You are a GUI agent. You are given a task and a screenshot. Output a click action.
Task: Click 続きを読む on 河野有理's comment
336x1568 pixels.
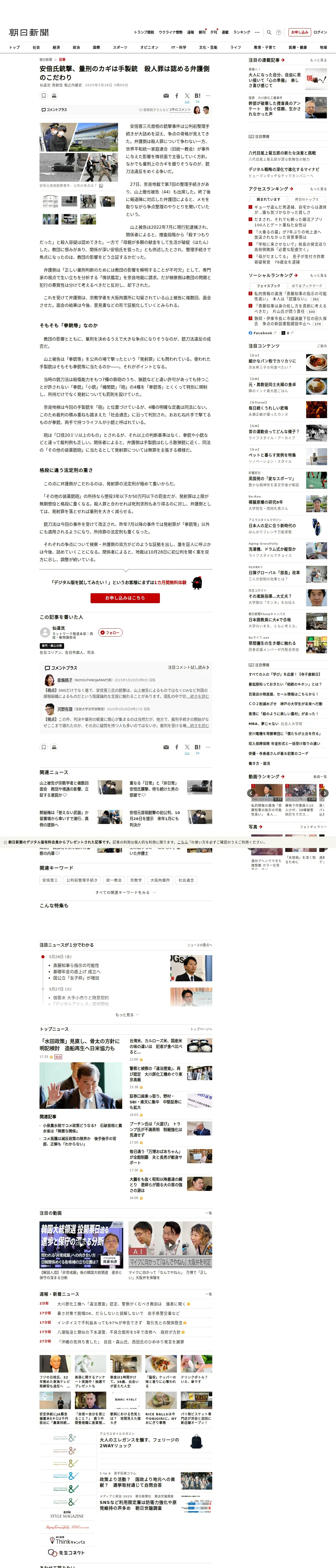(198, 725)
